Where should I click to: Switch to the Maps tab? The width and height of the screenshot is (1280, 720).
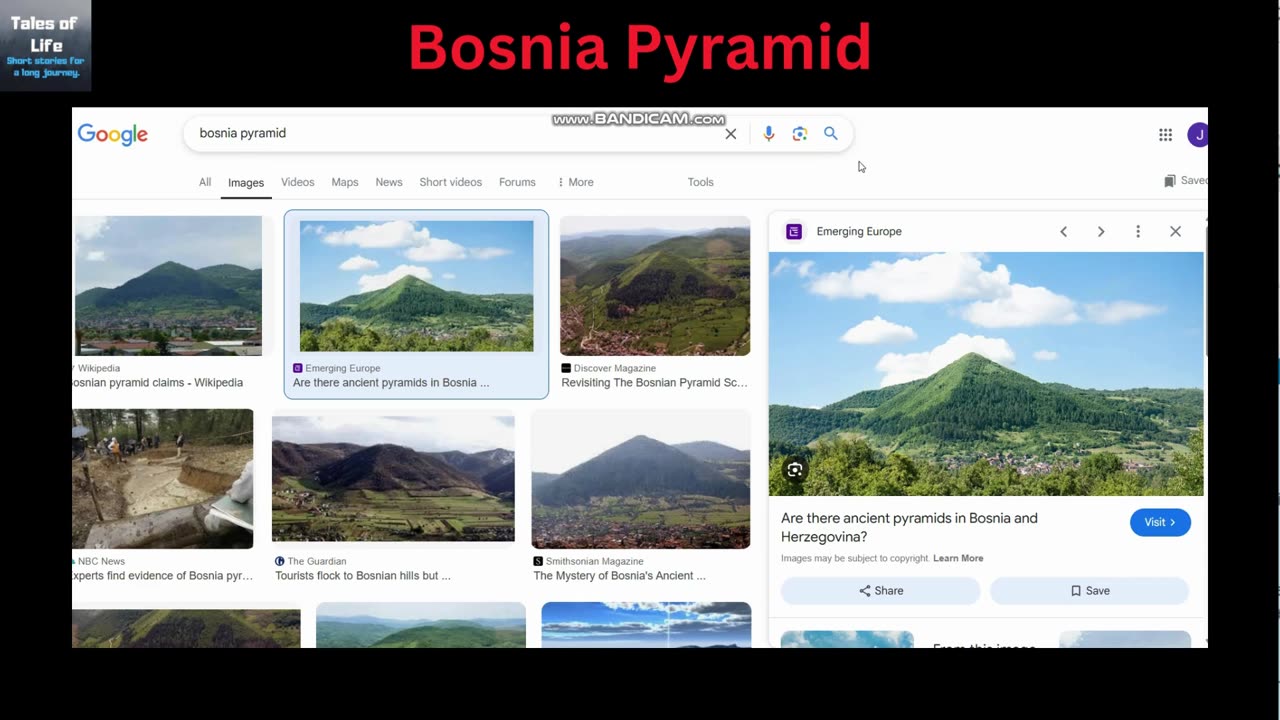(345, 182)
